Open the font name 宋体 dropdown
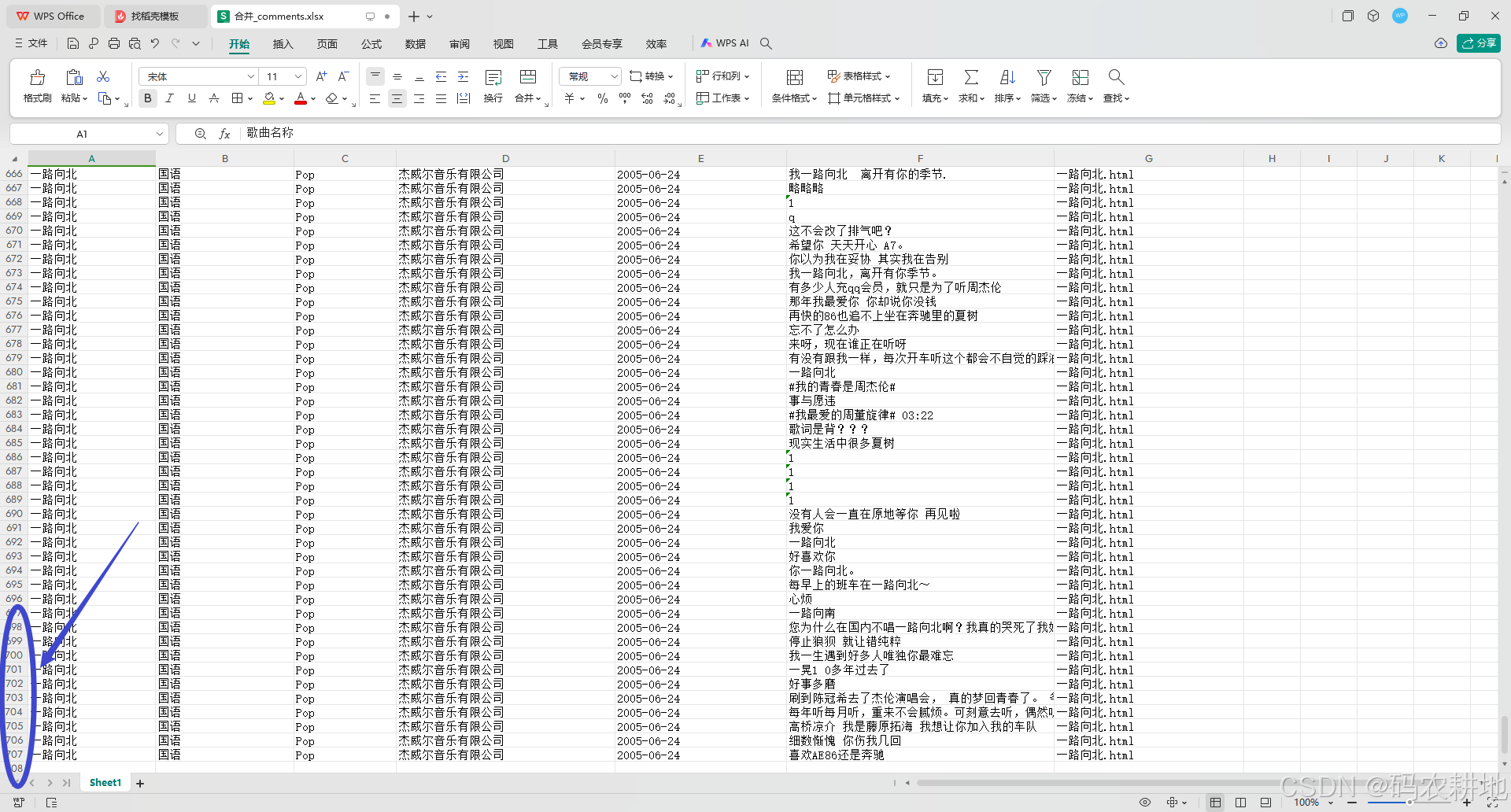Viewport: 1511px width, 812px height. pyautogui.click(x=251, y=76)
